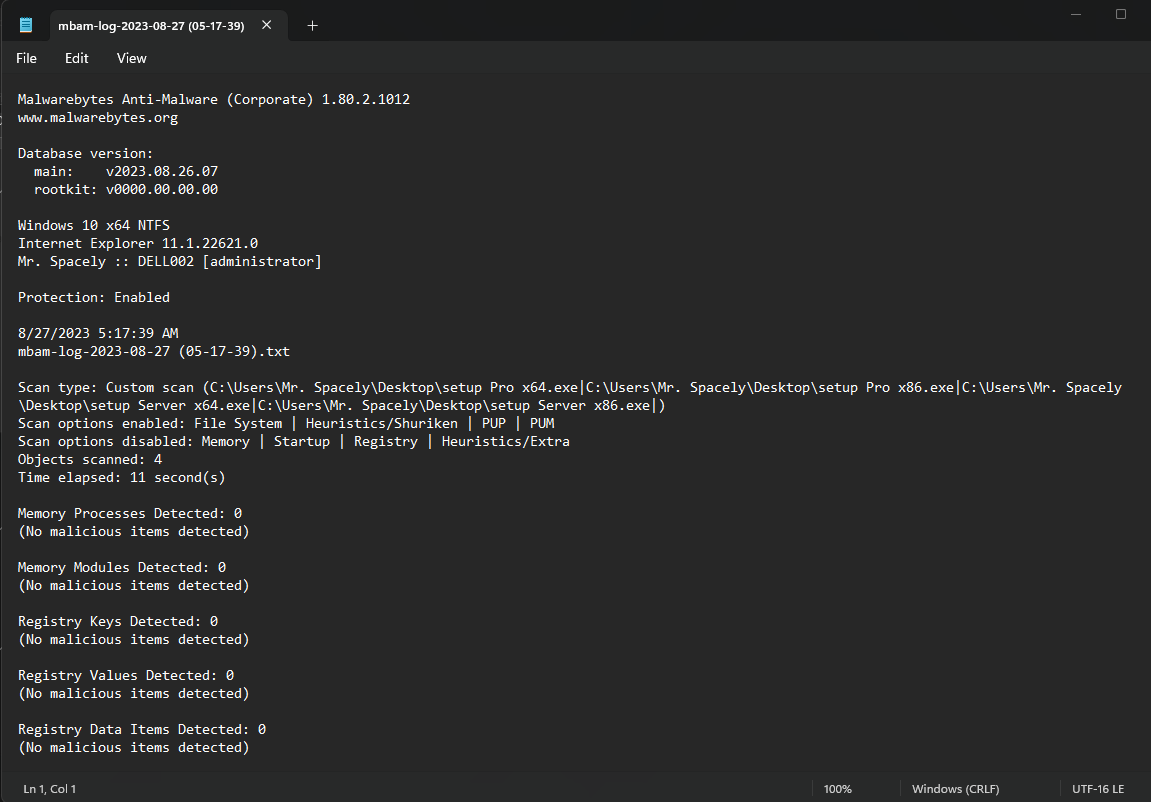Click the Malwarebytes Anti-Malware (Corporate) heading line
Screen dimensions: 1151x802
(214, 99)
